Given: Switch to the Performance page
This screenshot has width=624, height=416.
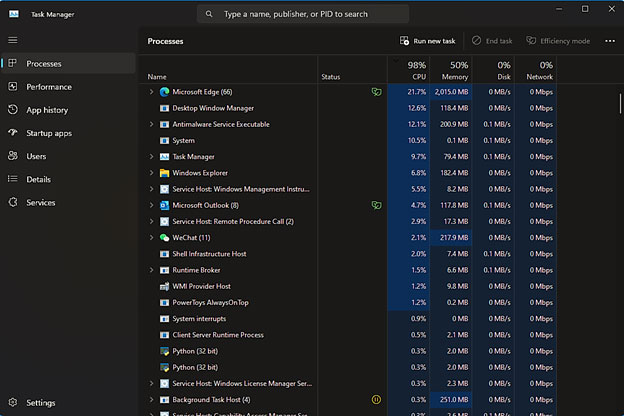Looking at the screenshot, I should [68, 87].
